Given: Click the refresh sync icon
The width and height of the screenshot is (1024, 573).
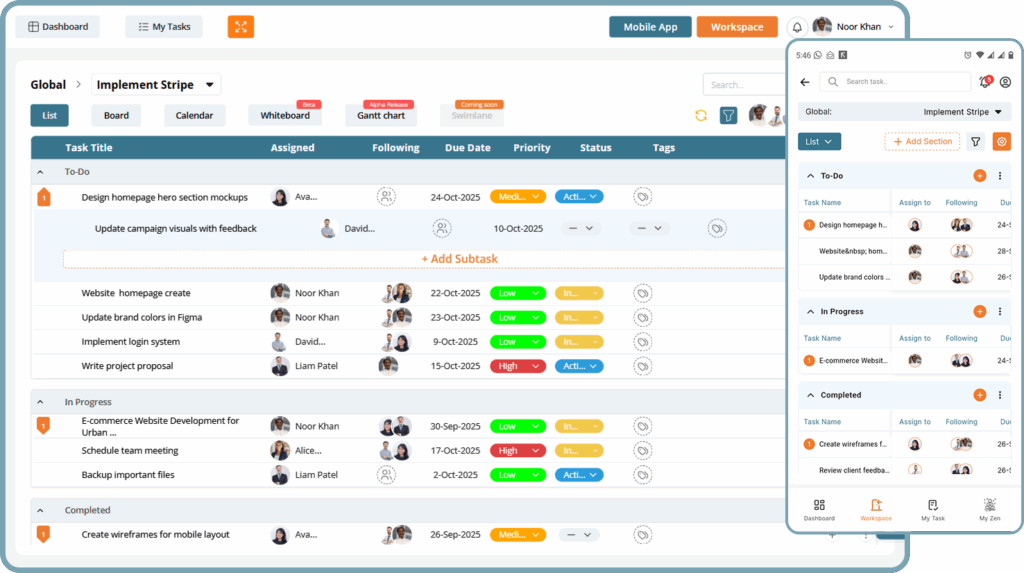Looking at the screenshot, I should point(701,116).
